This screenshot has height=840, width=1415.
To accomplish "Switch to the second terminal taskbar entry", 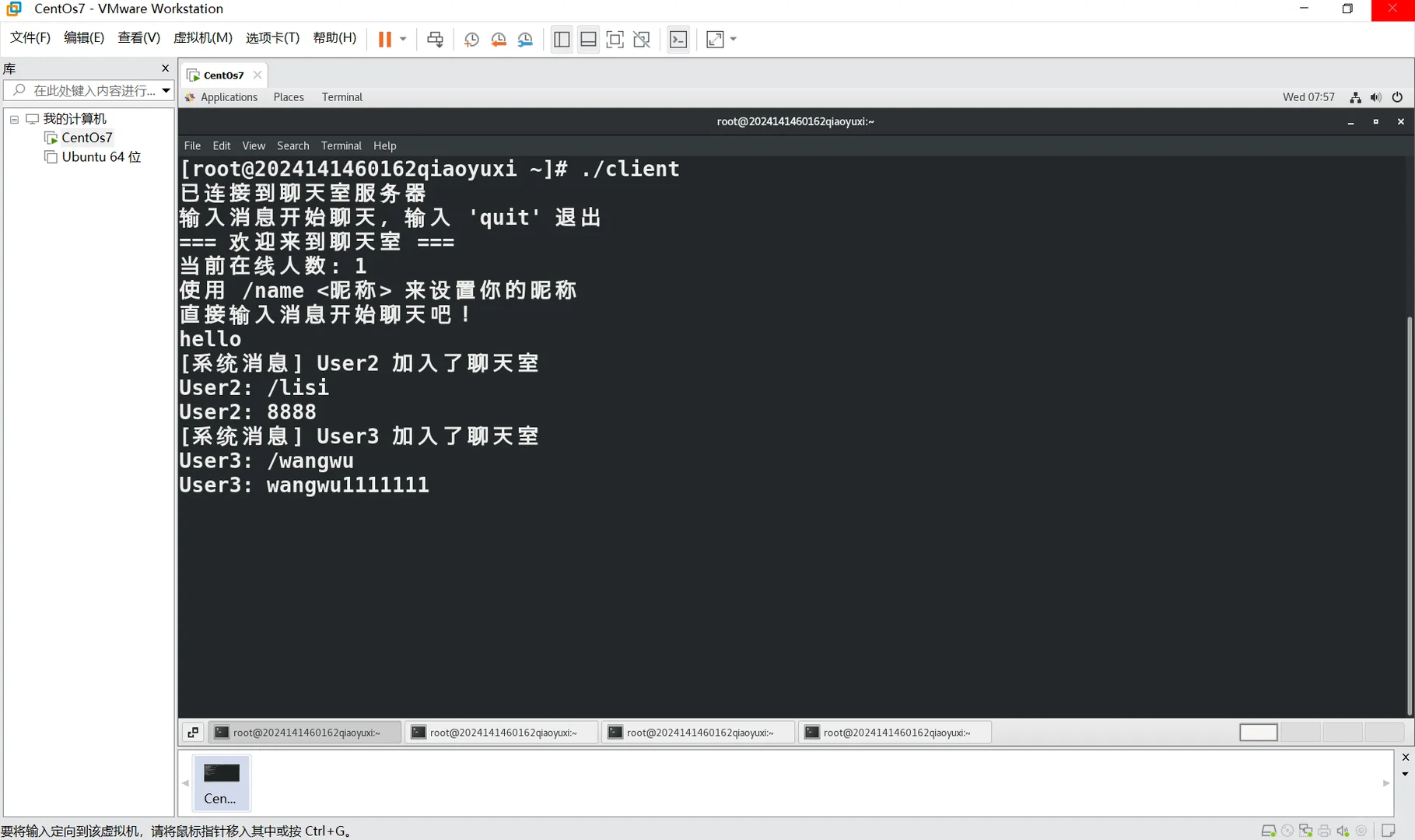I will pos(502,733).
